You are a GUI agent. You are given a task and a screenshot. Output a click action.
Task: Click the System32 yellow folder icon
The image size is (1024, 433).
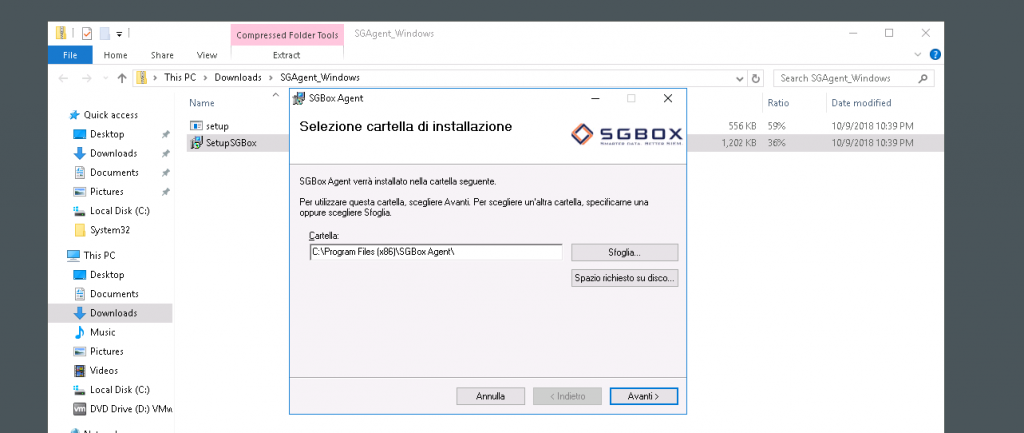coord(80,230)
